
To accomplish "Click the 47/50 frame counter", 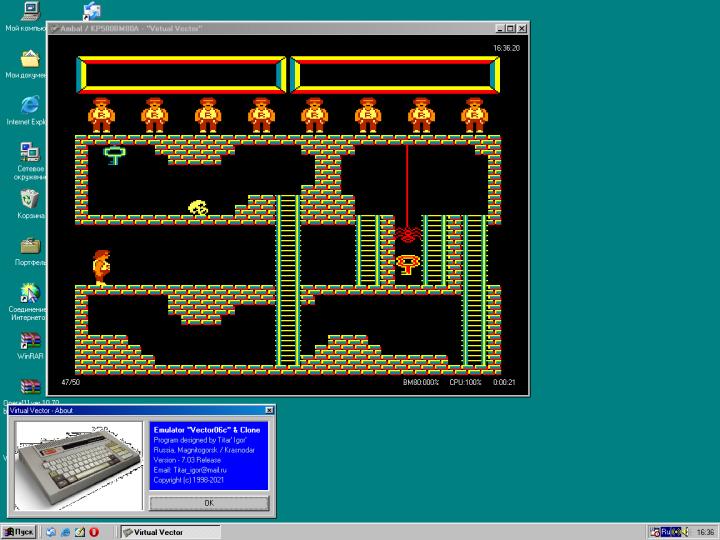I will click(x=70, y=382).
